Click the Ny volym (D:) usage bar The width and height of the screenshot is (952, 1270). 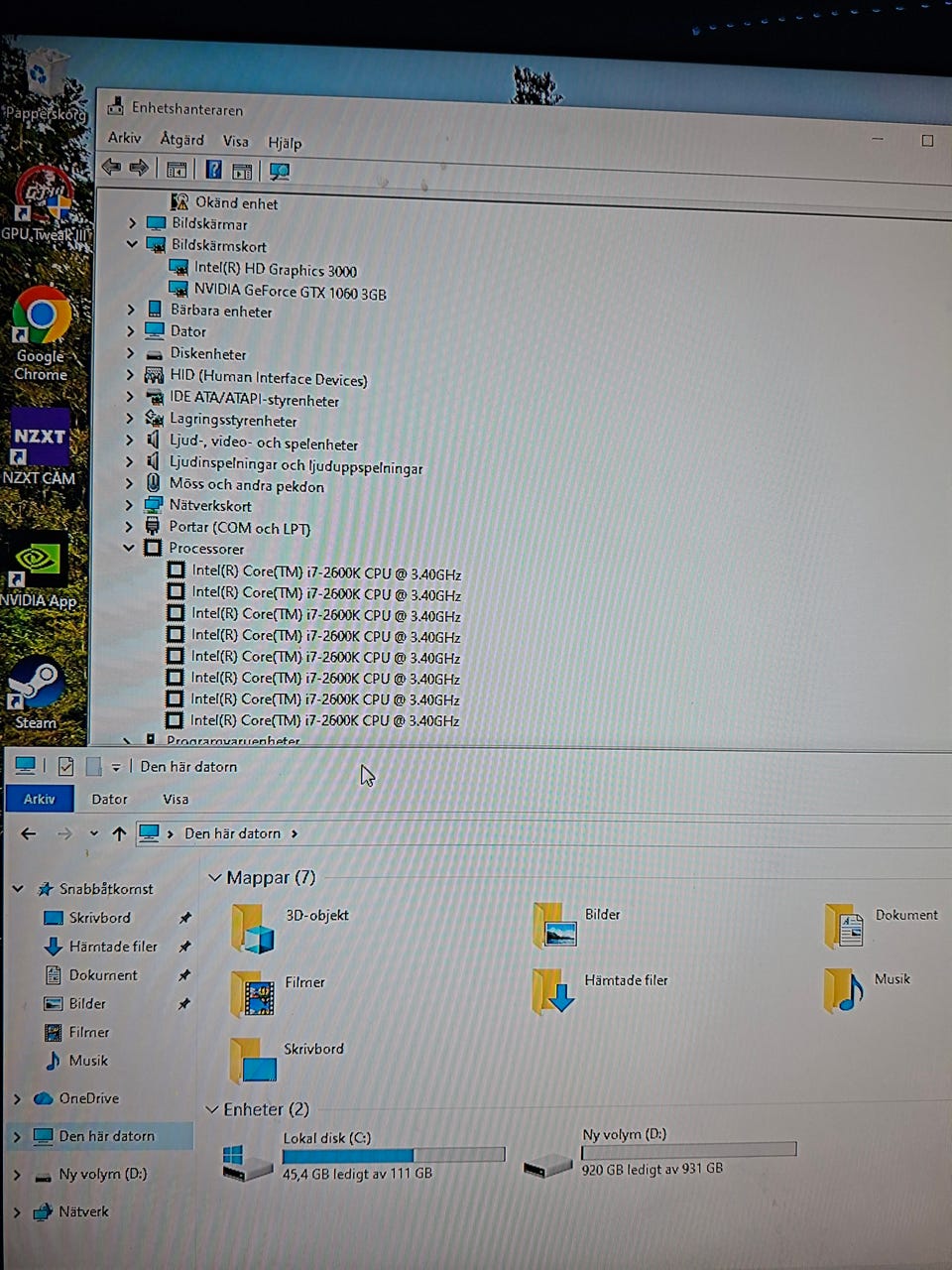[x=688, y=1151]
